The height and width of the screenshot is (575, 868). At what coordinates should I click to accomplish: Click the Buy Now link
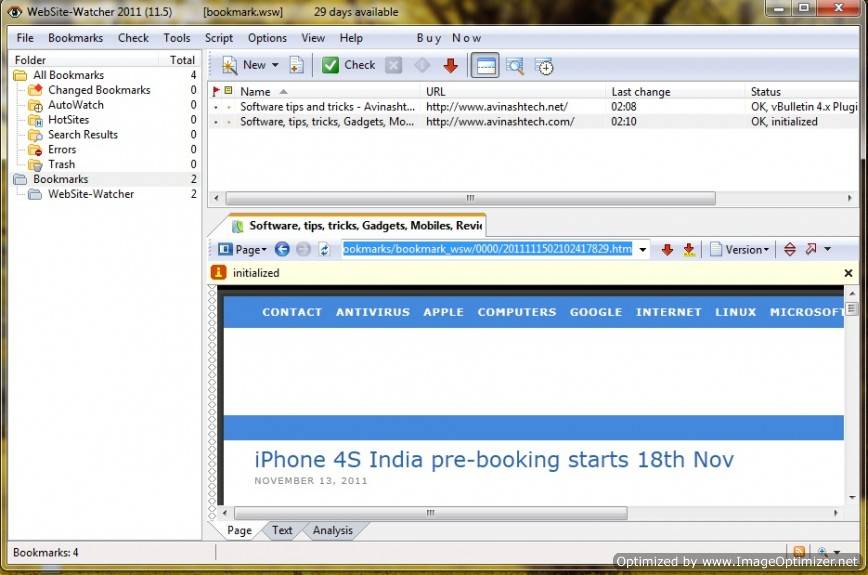(x=449, y=38)
